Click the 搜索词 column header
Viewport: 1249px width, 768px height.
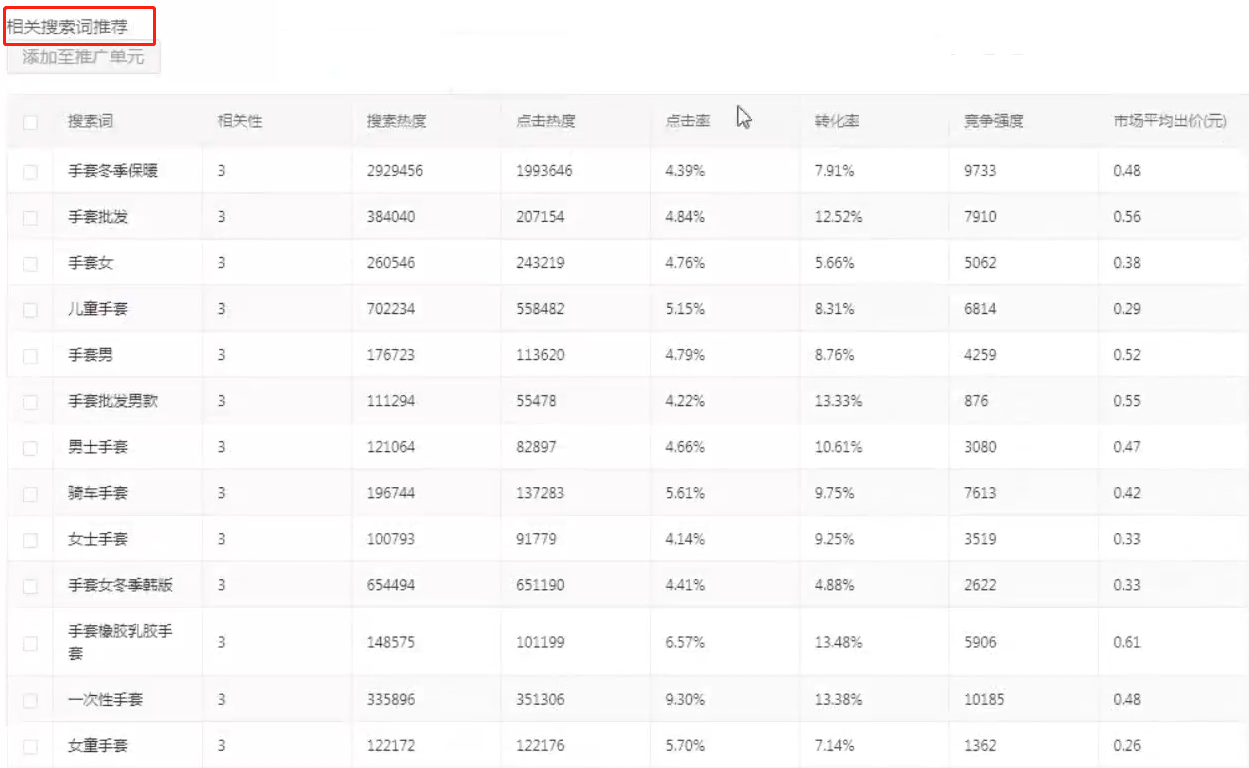[90, 122]
